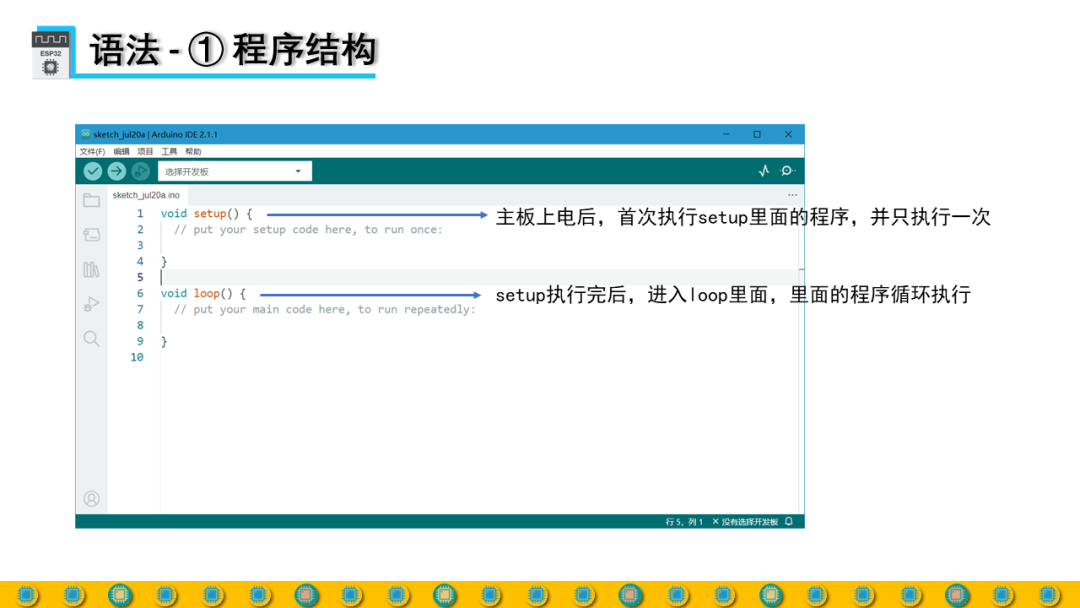The height and width of the screenshot is (608, 1080).
Task: Open the editor tab more-options ellipsis
Action: tap(793, 195)
